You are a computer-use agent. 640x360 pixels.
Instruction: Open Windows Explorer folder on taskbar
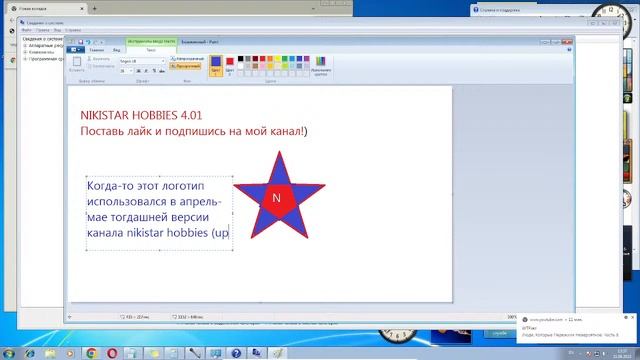point(50,353)
